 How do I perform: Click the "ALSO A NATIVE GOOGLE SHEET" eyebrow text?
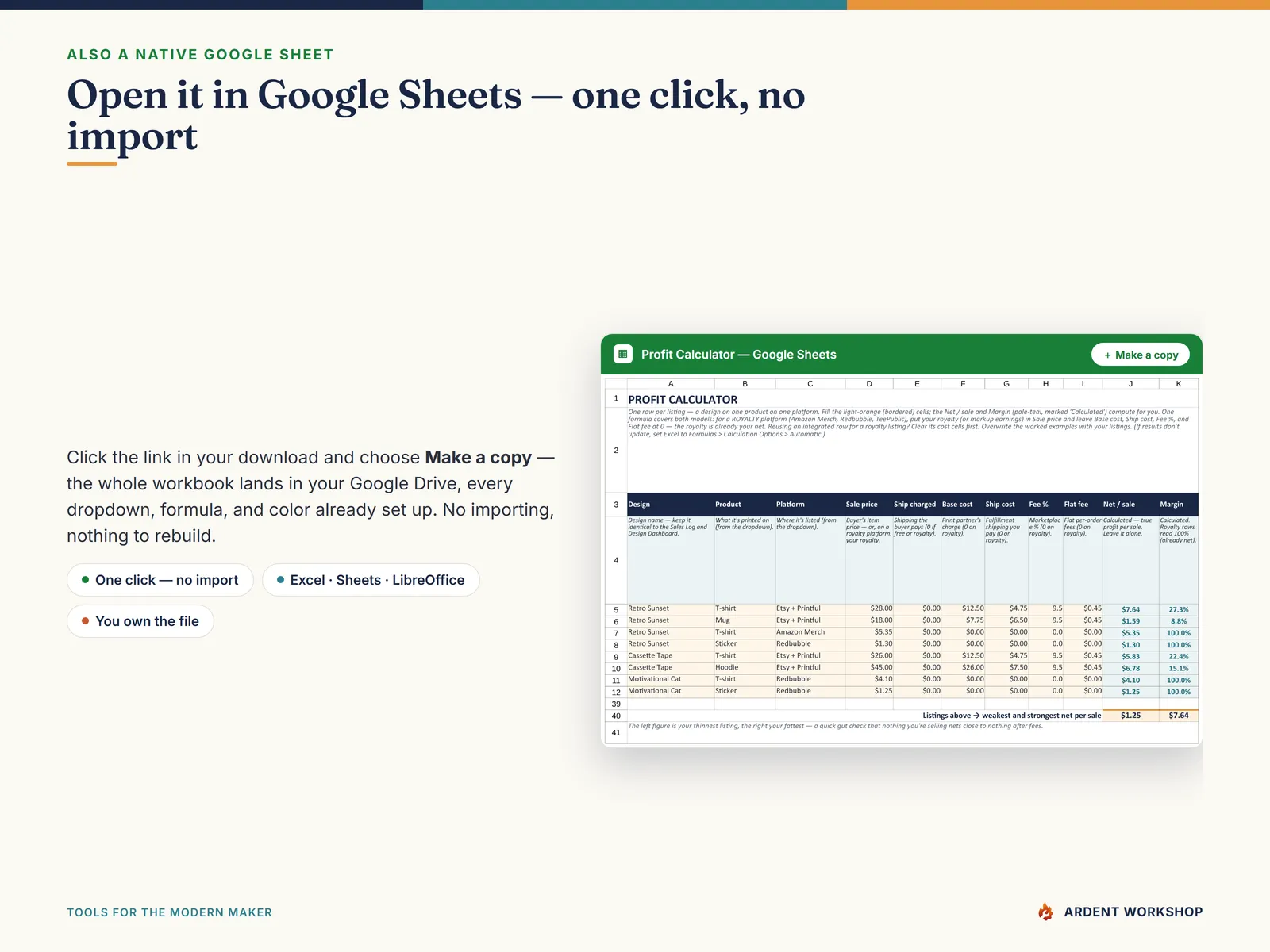pos(200,55)
